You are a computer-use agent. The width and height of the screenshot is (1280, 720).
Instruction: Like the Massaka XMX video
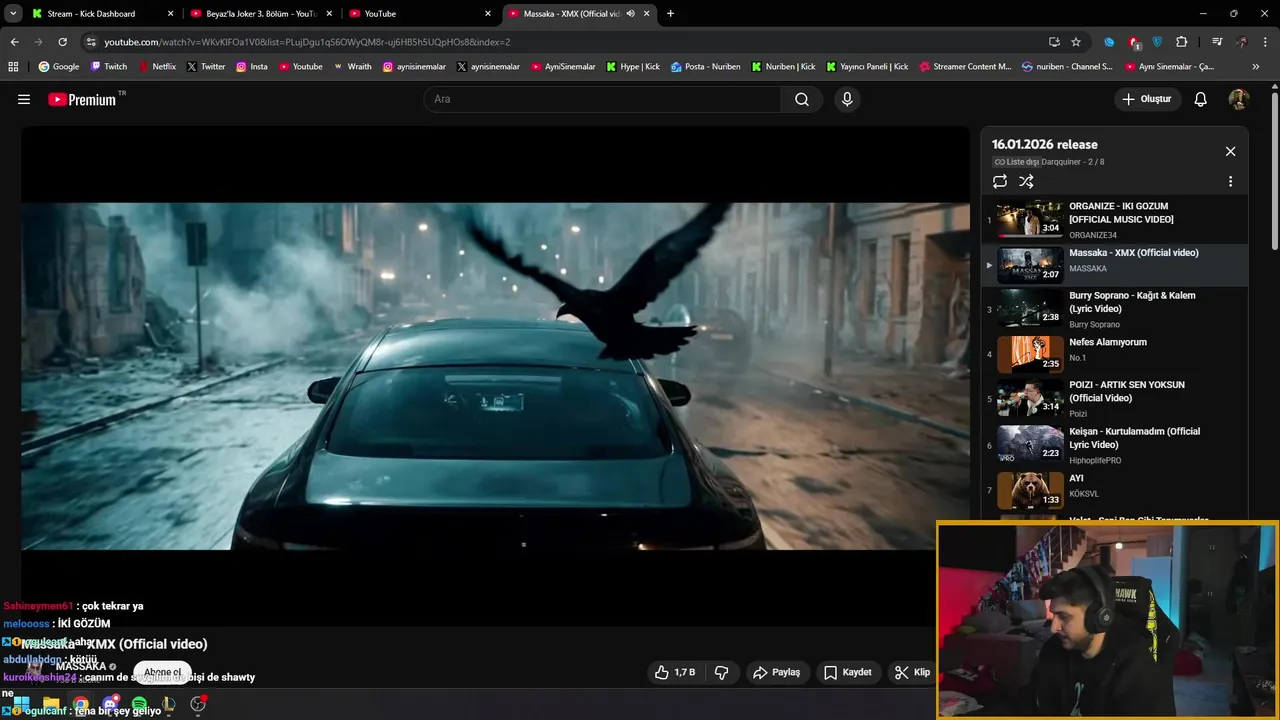click(675, 672)
